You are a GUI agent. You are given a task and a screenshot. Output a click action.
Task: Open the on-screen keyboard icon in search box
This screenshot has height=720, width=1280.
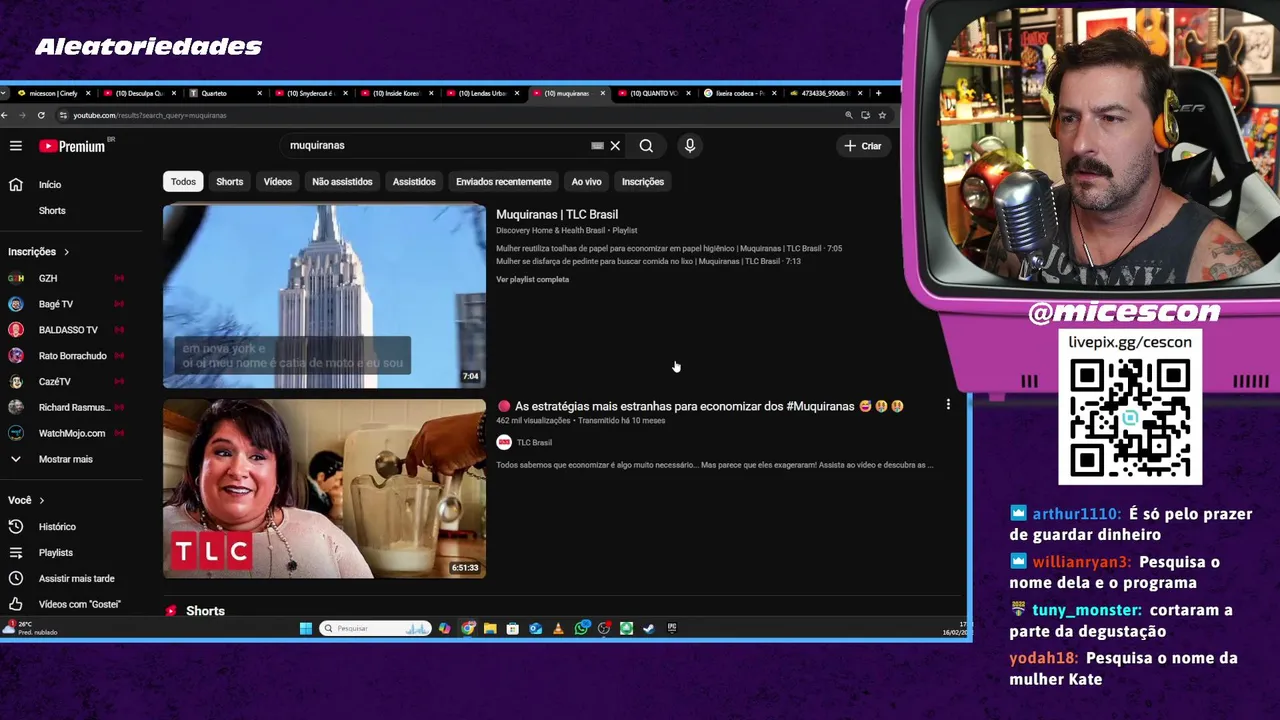(x=597, y=146)
